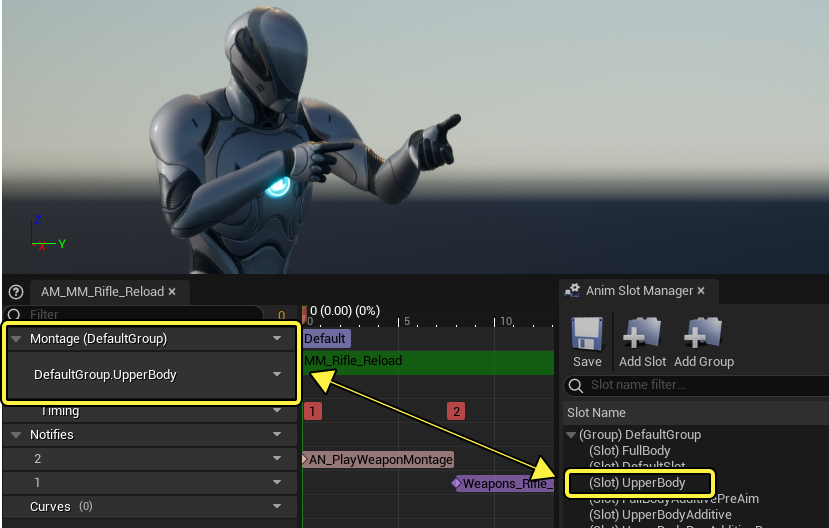Close the AM_MM_Rifle_Reload tab

[x=172, y=292]
